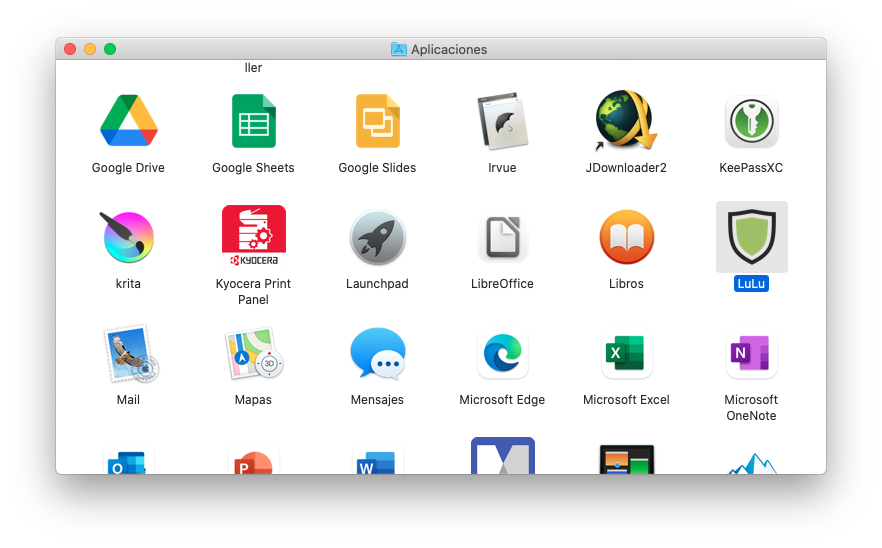Click the highlighted "LuLu" label
Viewport: 882px width, 548px height.
(x=751, y=284)
